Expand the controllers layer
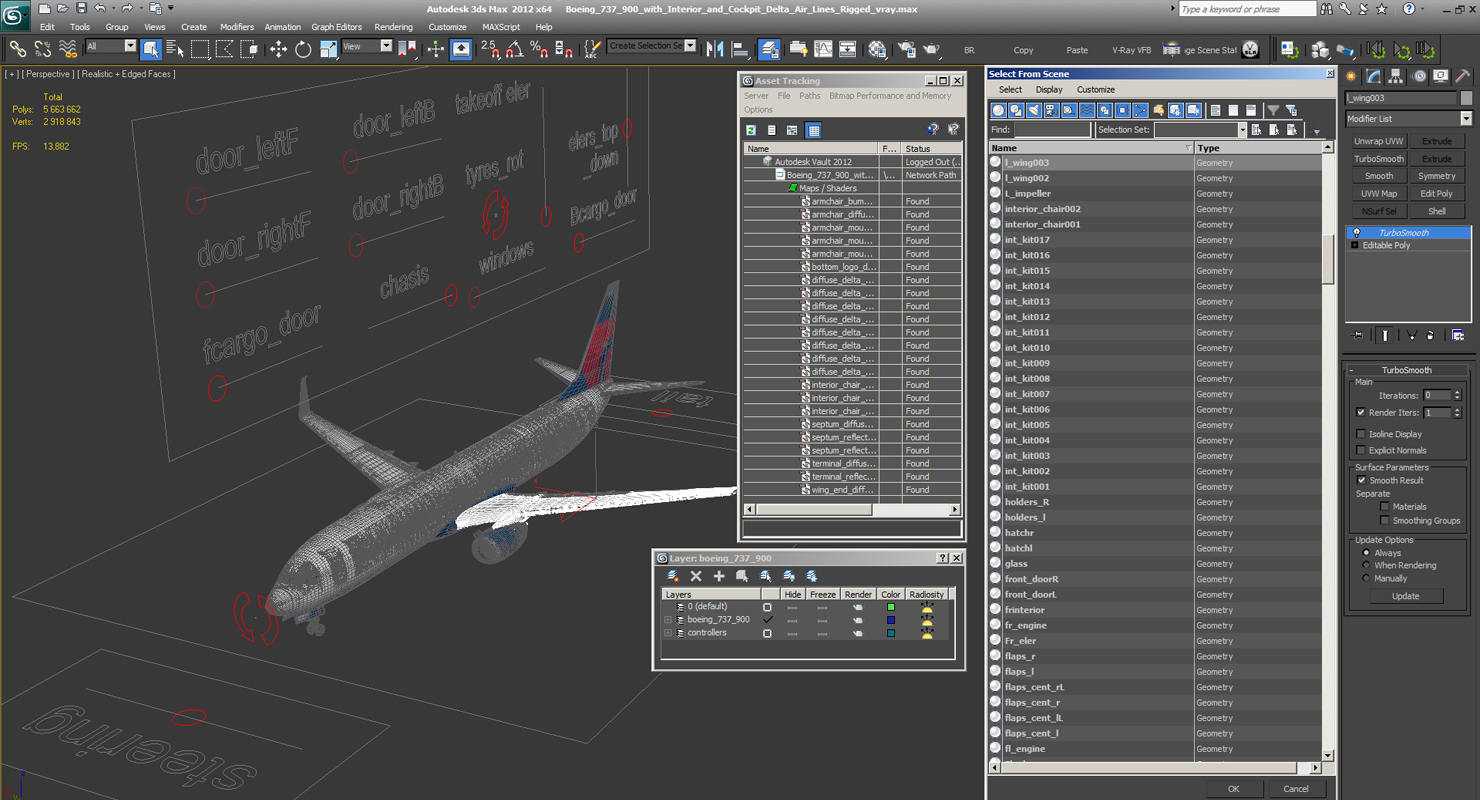 pyautogui.click(x=668, y=633)
